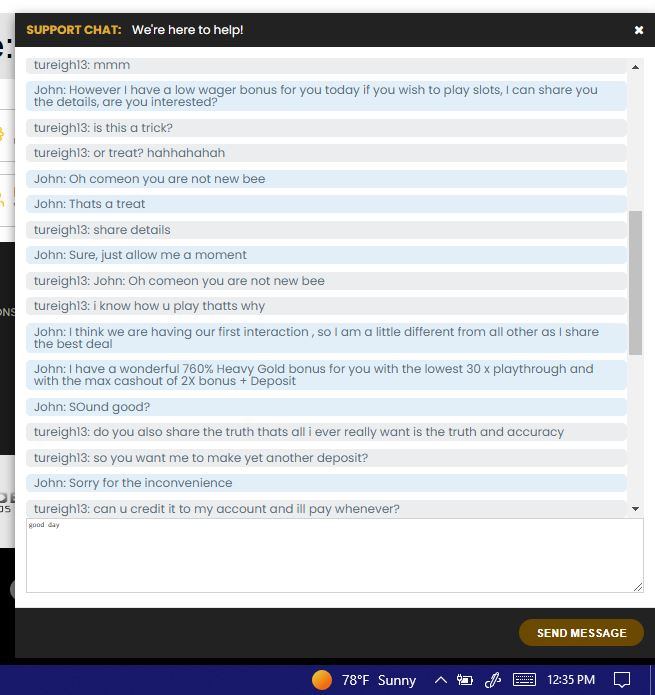This screenshot has width=655, height=695.
Task: Click the SEND MESSAGE button
Action: (x=581, y=633)
